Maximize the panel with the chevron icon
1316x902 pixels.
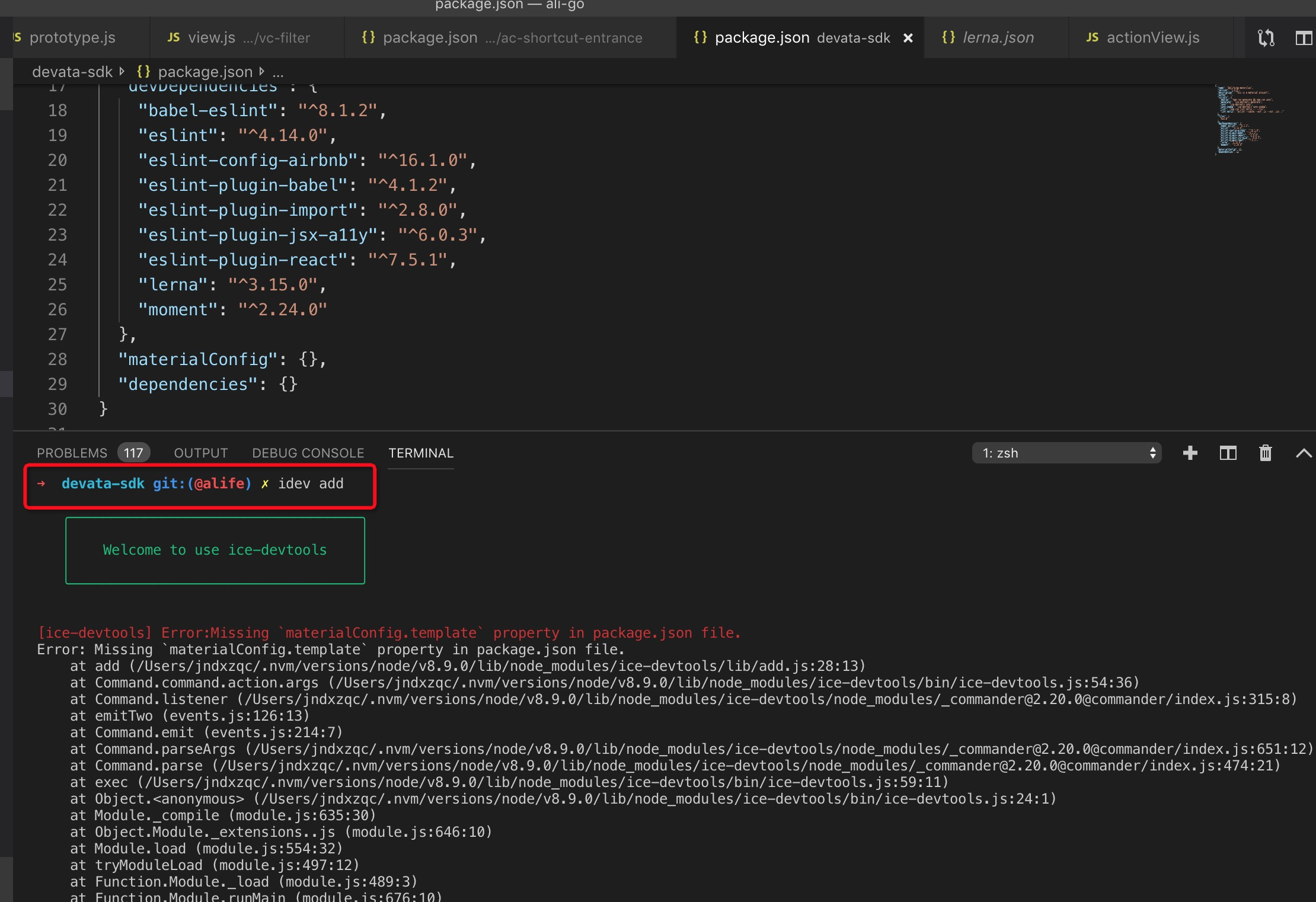coord(1304,453)
